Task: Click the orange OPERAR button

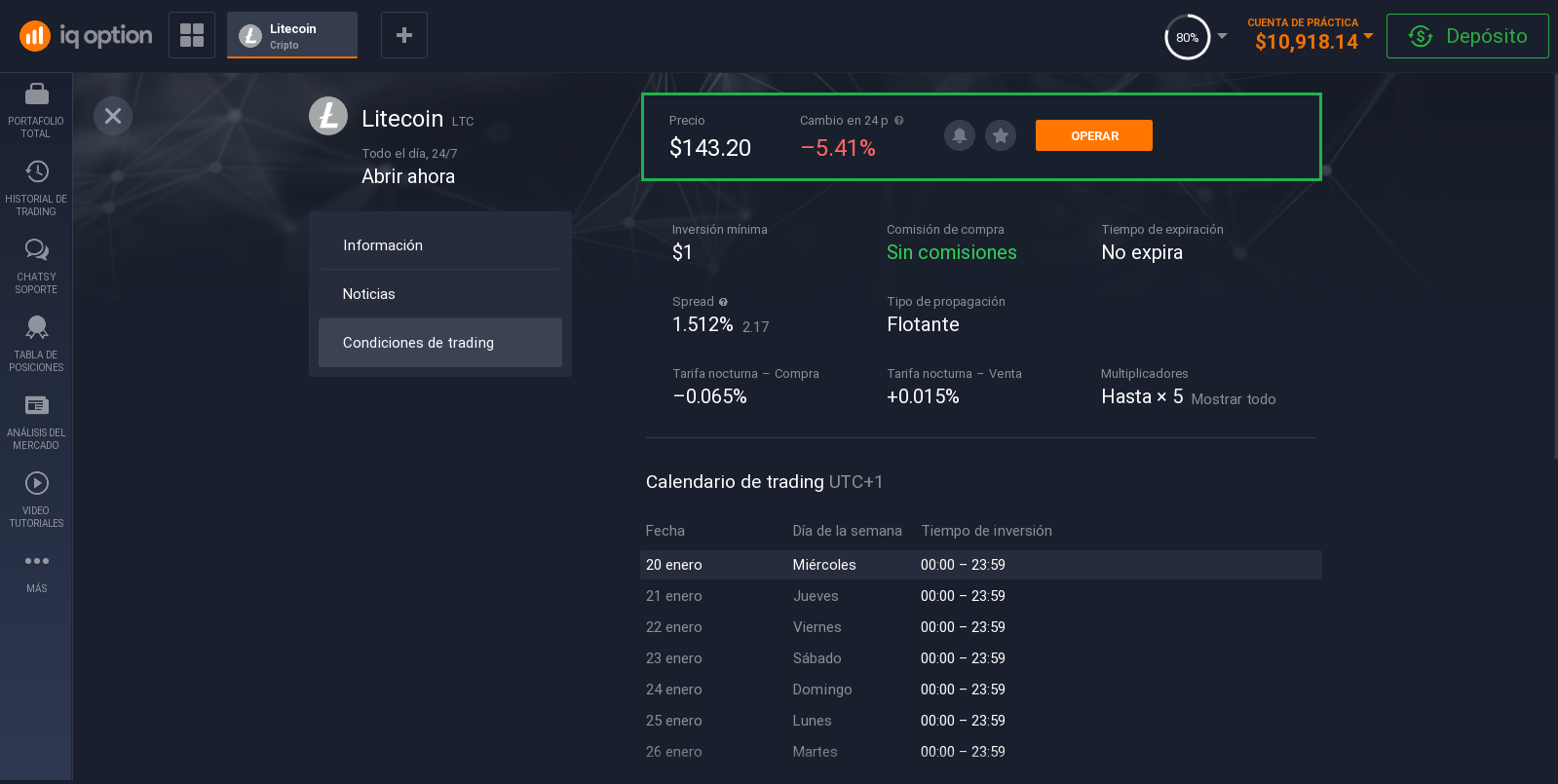Action: point(1094,135)
